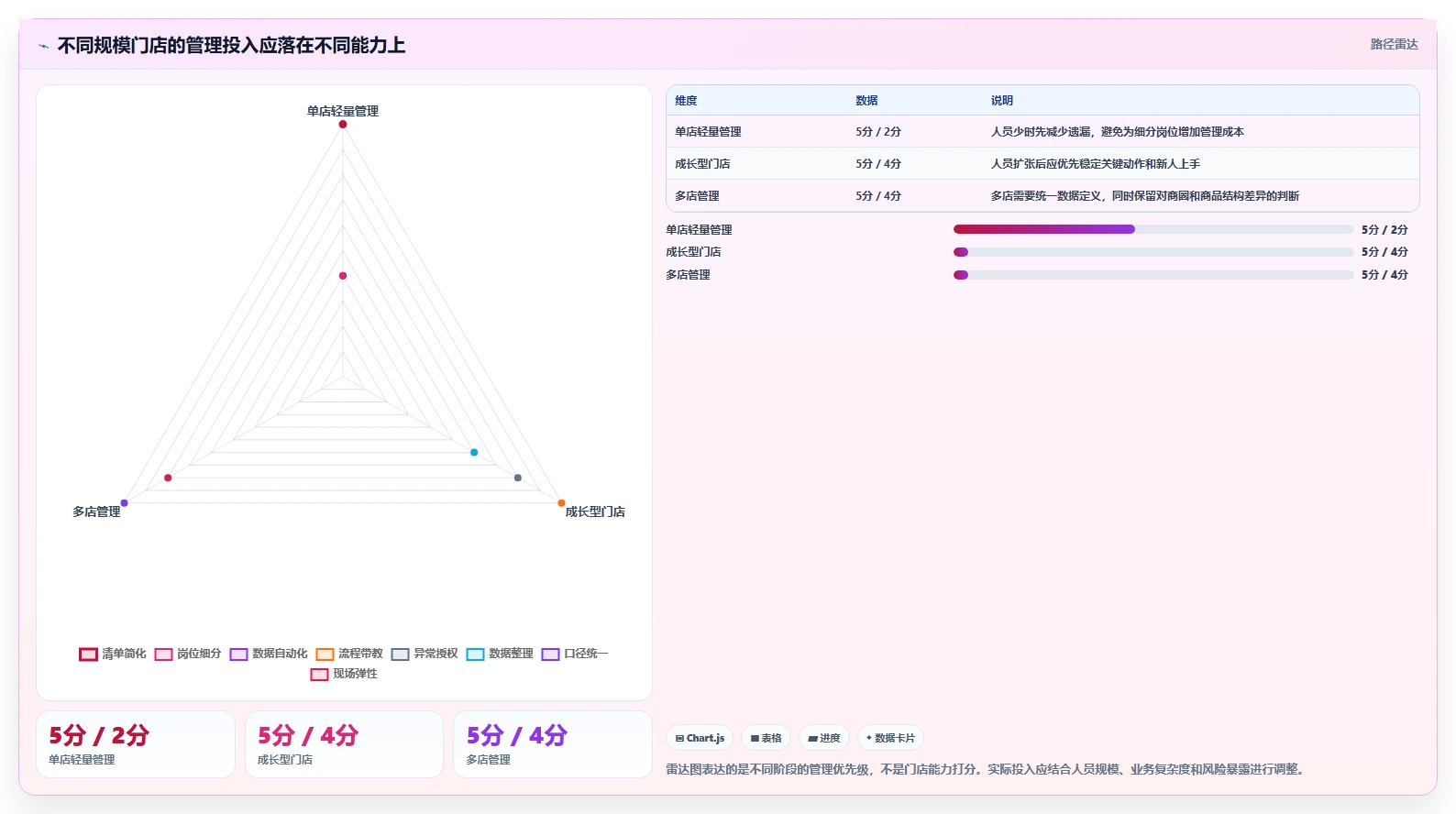Screen dimensions: 1456x814
Task: Click 成长型门店 label in progress list
Action: tap(693, 252)
